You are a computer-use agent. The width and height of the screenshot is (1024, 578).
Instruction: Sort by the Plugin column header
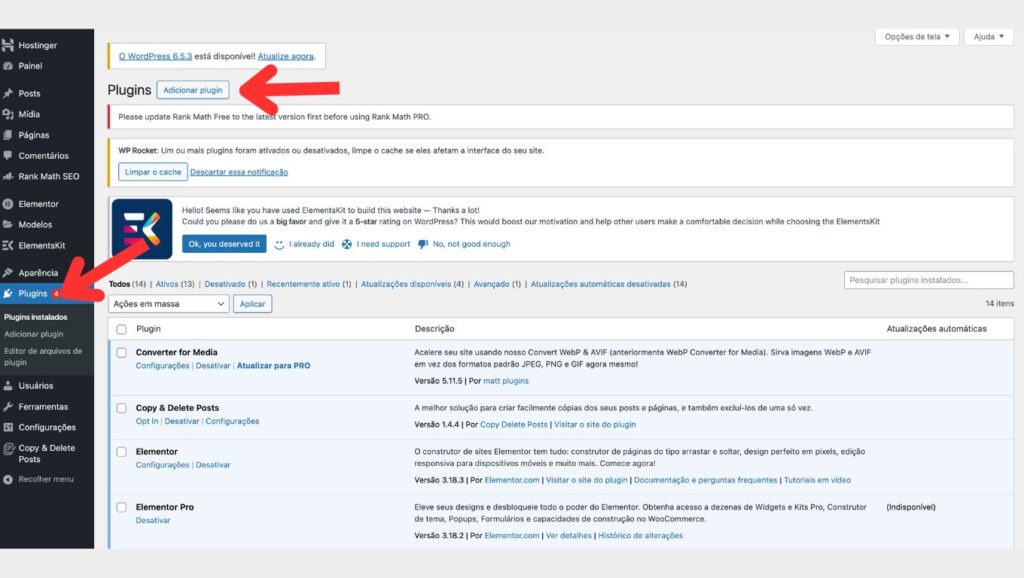click(148, 329)
